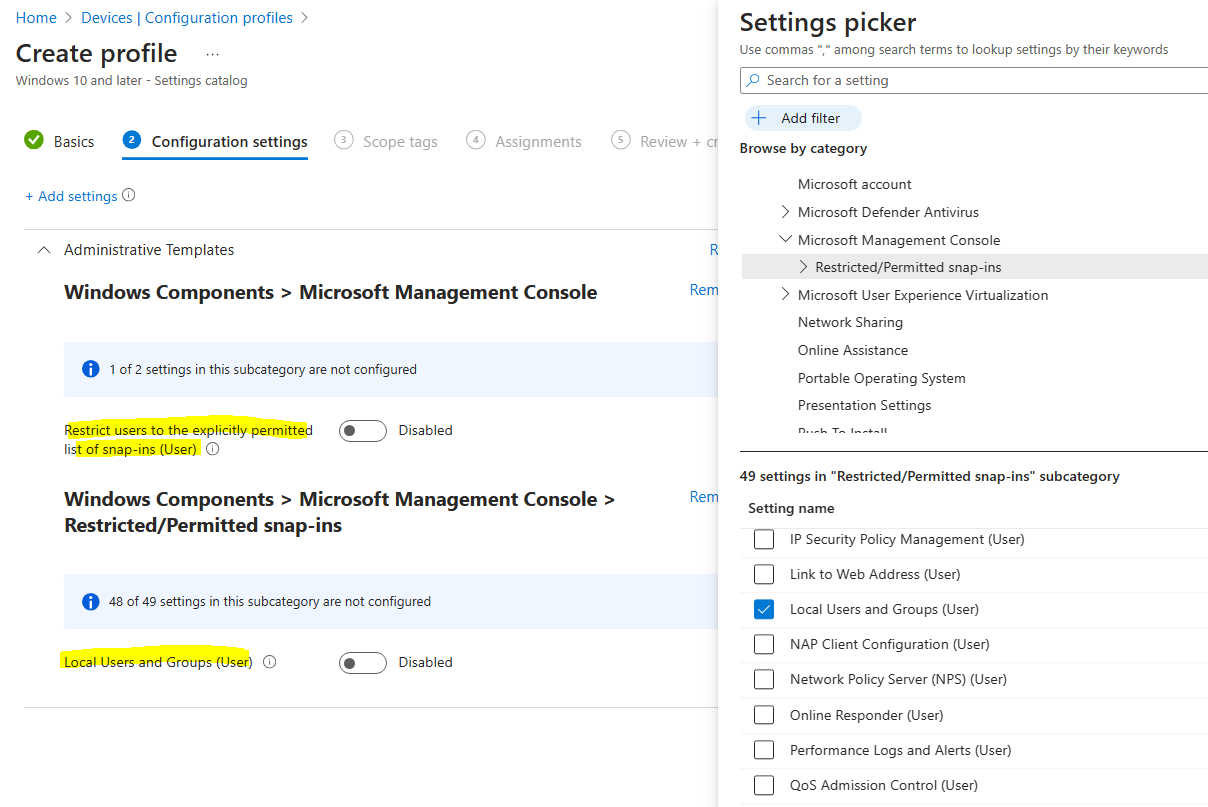
Task: Collapse Microsoft Management Console category
Action: [784, 240]
